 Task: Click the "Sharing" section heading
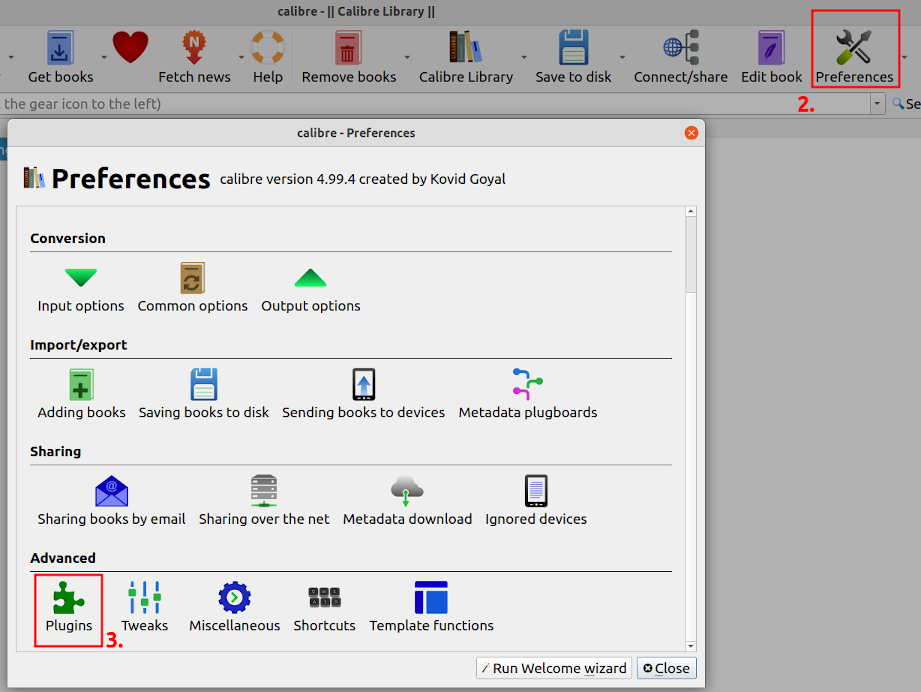(56, 451)
